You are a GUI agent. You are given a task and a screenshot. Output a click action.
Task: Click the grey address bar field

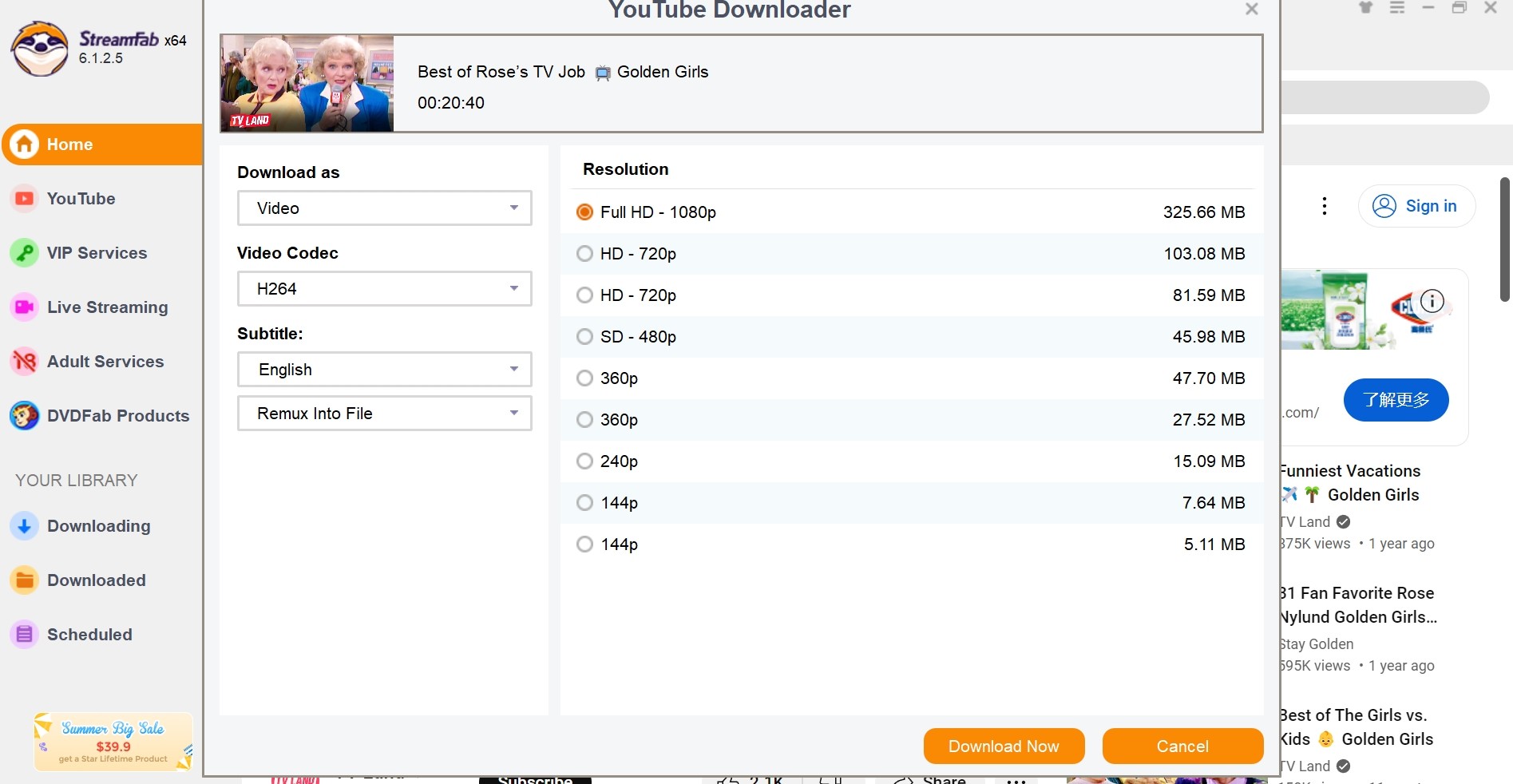(1385, 97)
